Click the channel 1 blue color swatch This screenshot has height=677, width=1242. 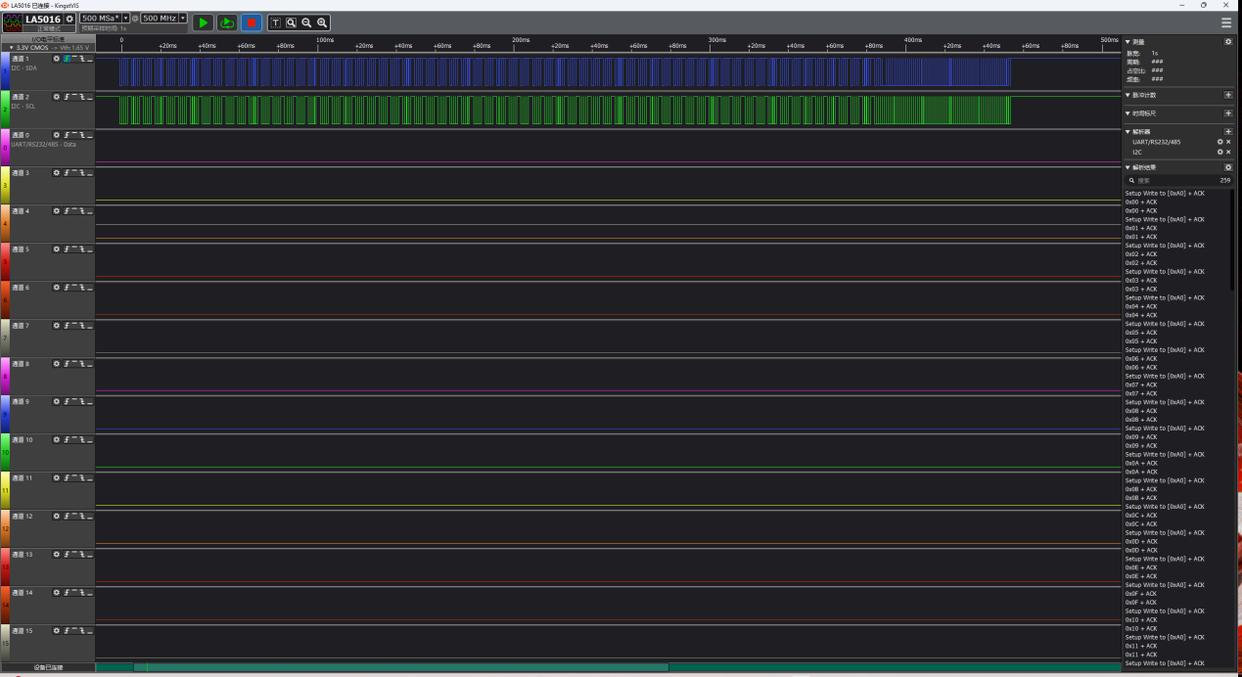(5, 71)
